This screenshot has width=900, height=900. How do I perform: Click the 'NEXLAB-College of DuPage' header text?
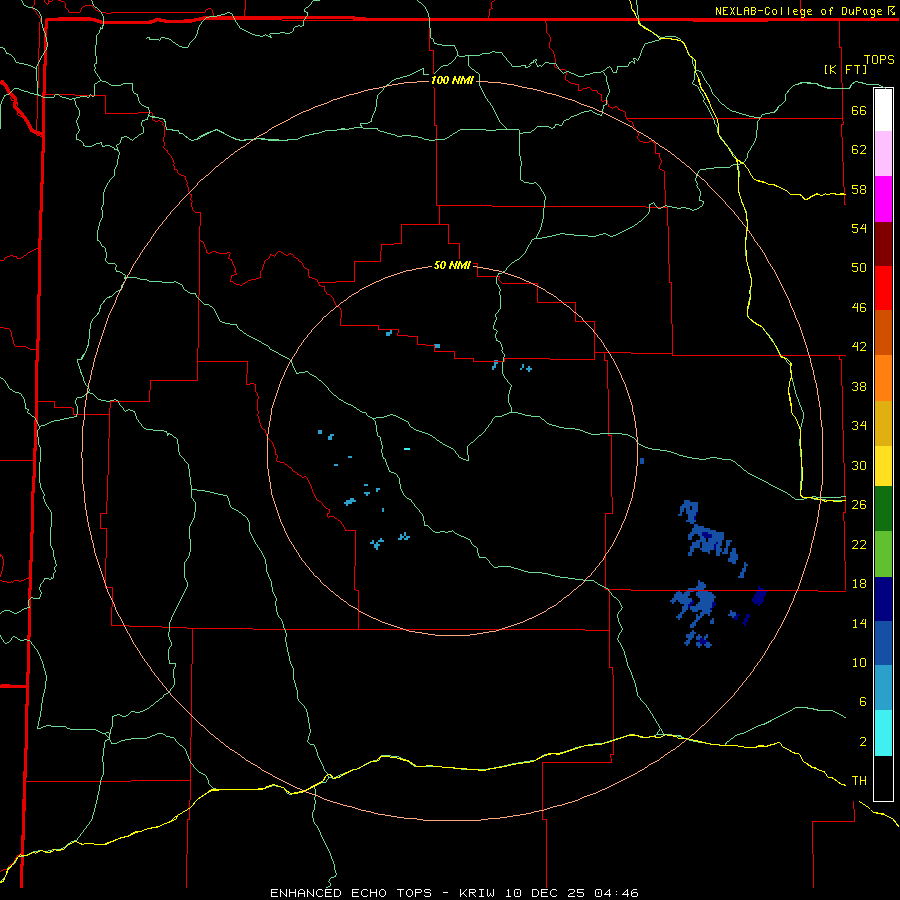pyautogui.click(x=798, y=11)
